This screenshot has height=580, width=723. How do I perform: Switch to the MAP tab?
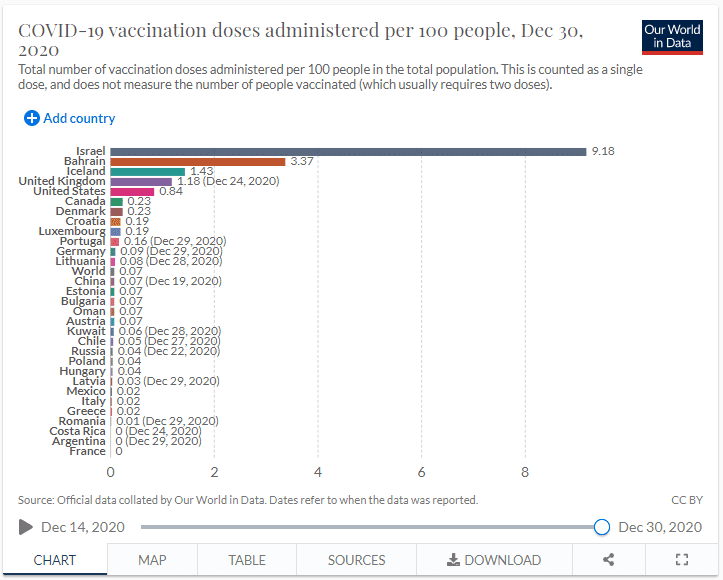152,560
